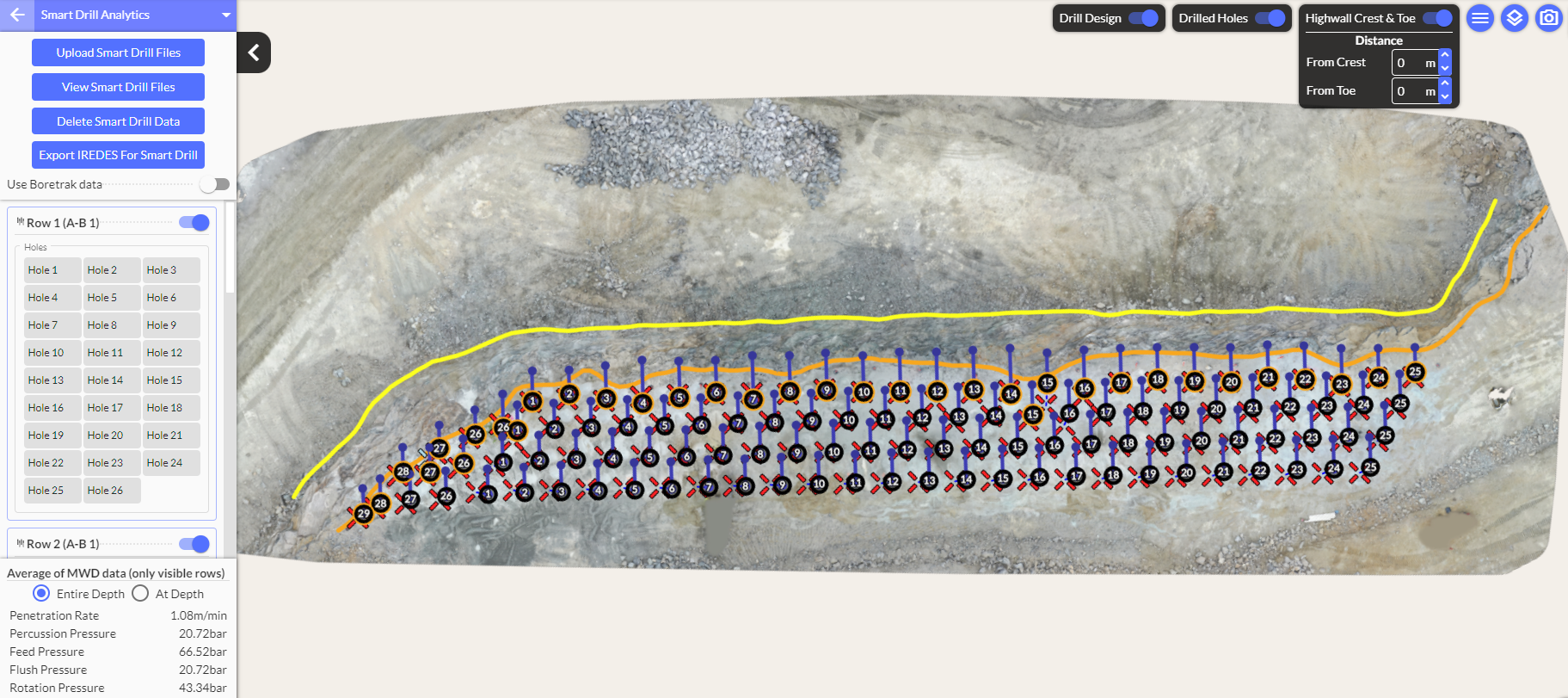Select Hole 14 in the Row 1 list

coord(105,380)
